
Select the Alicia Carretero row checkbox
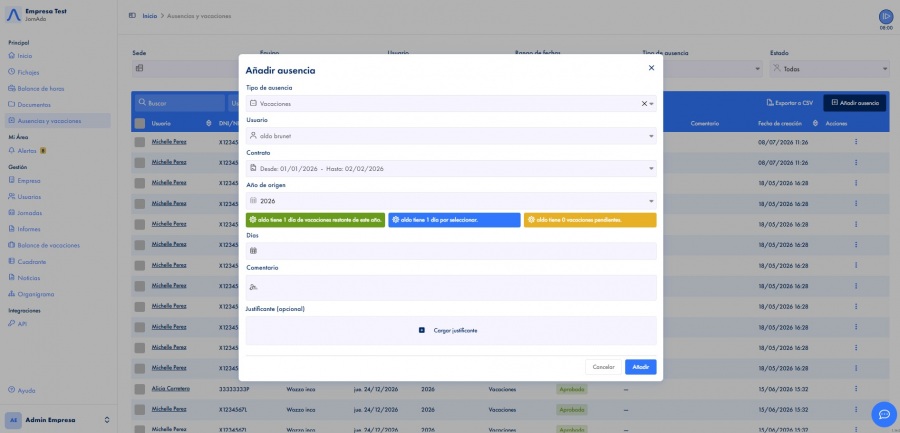(x=139, y=389)
